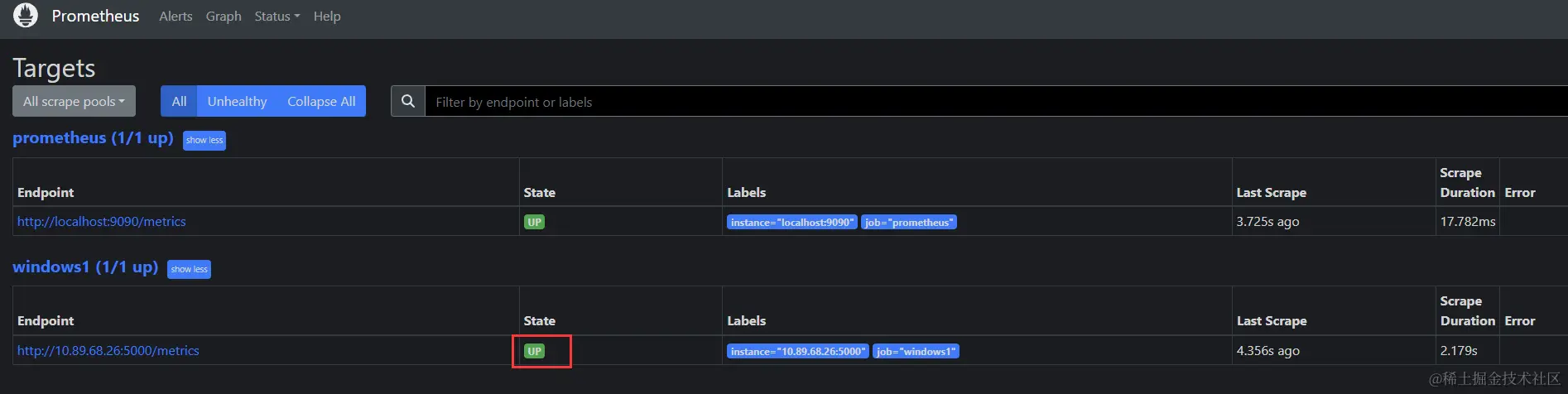
Task: Open the Help page
Action: pos(327,17)
